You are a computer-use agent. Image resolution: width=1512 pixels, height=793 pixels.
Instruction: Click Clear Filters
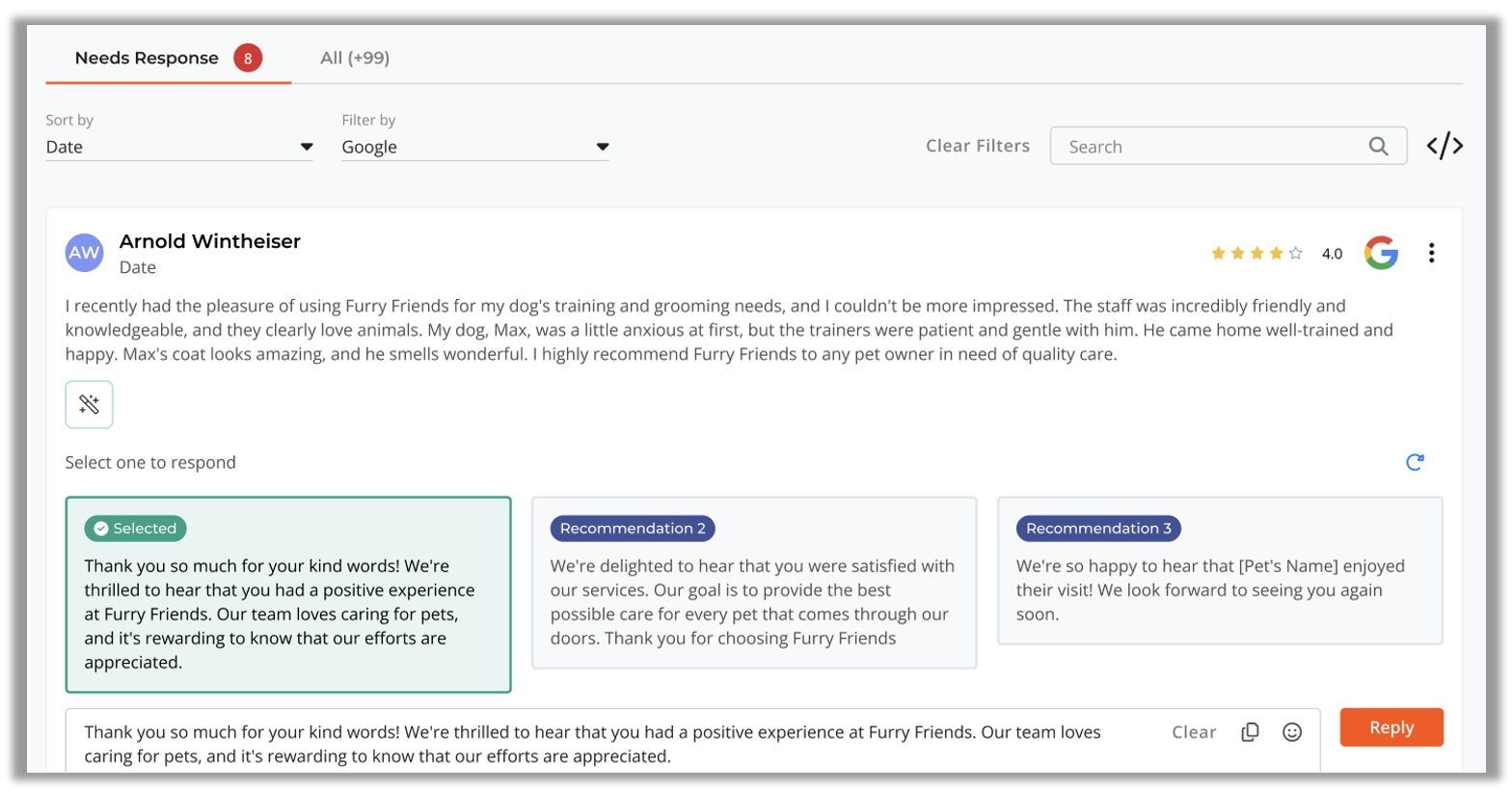[977, 146]
